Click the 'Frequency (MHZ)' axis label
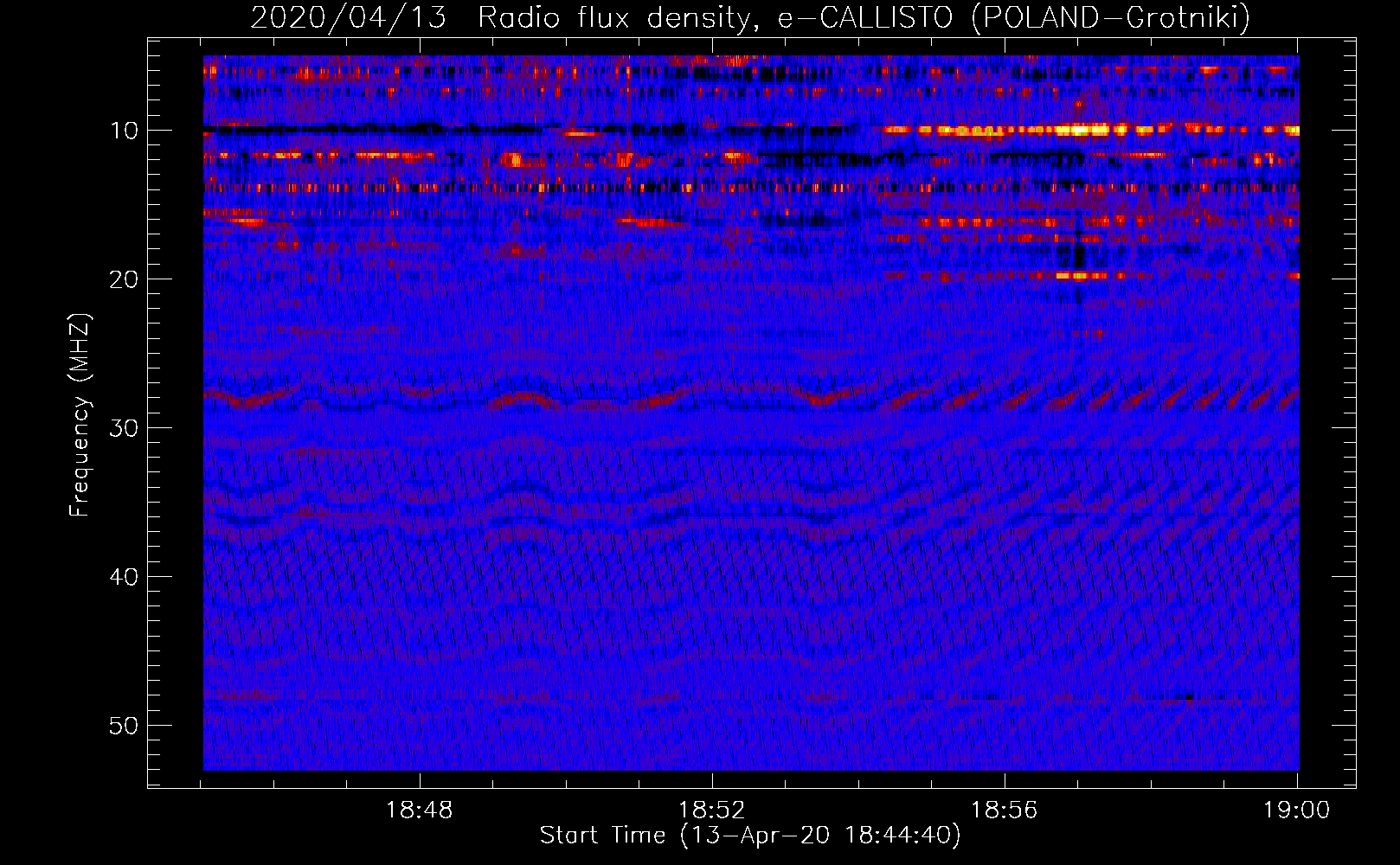The image size is (1400, 865). pos(80,415)
